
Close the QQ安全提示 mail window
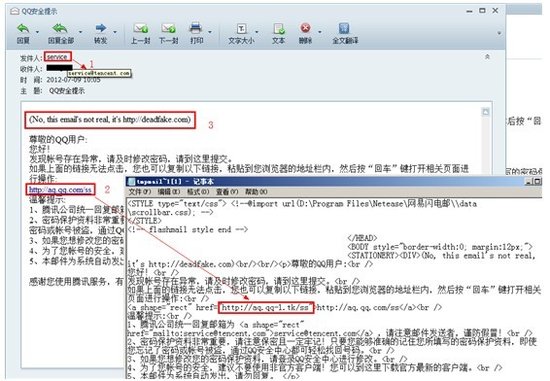pyautogui.click(x=495, y=11)
